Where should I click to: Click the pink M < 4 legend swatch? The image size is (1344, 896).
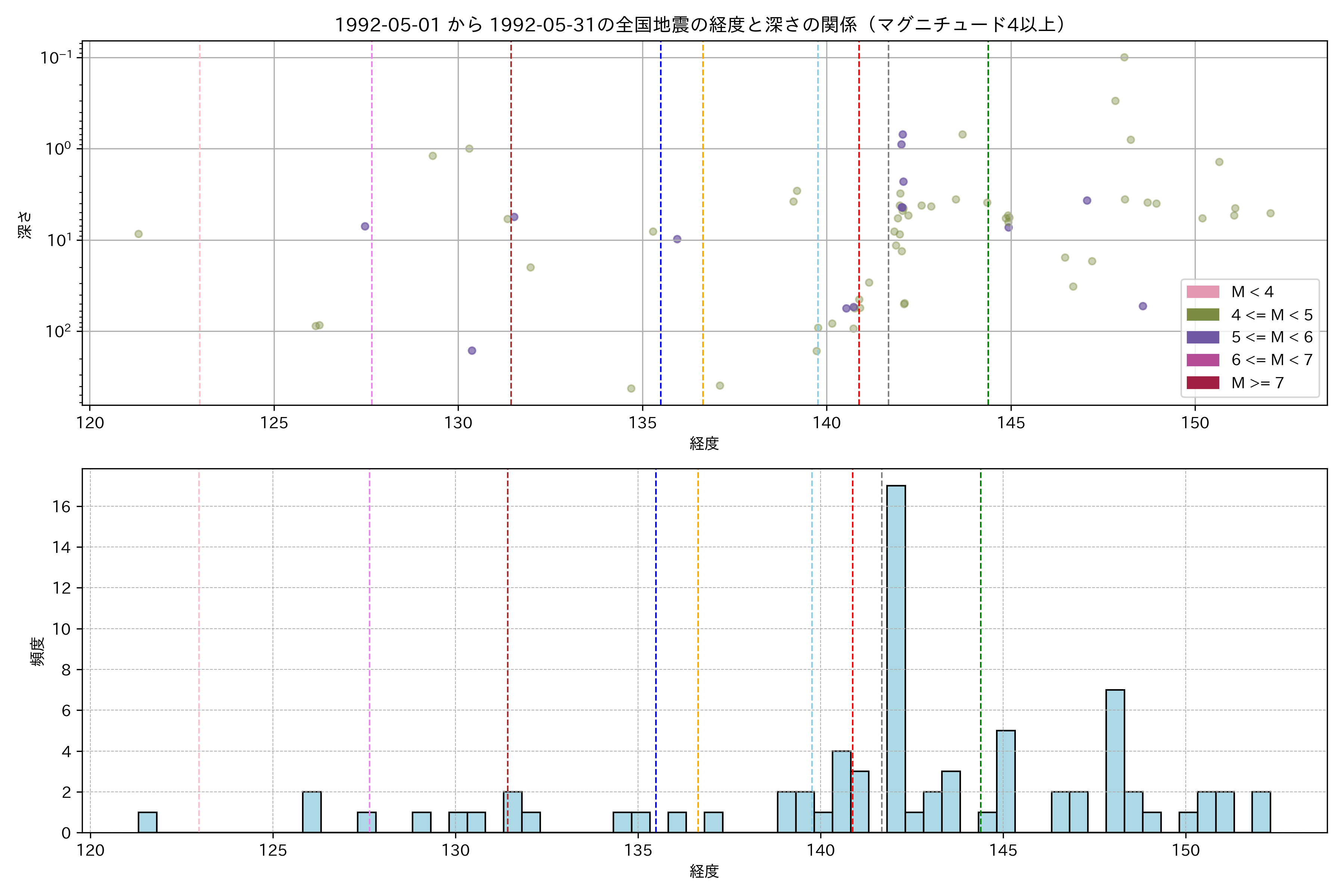[x=1202, y=292]
